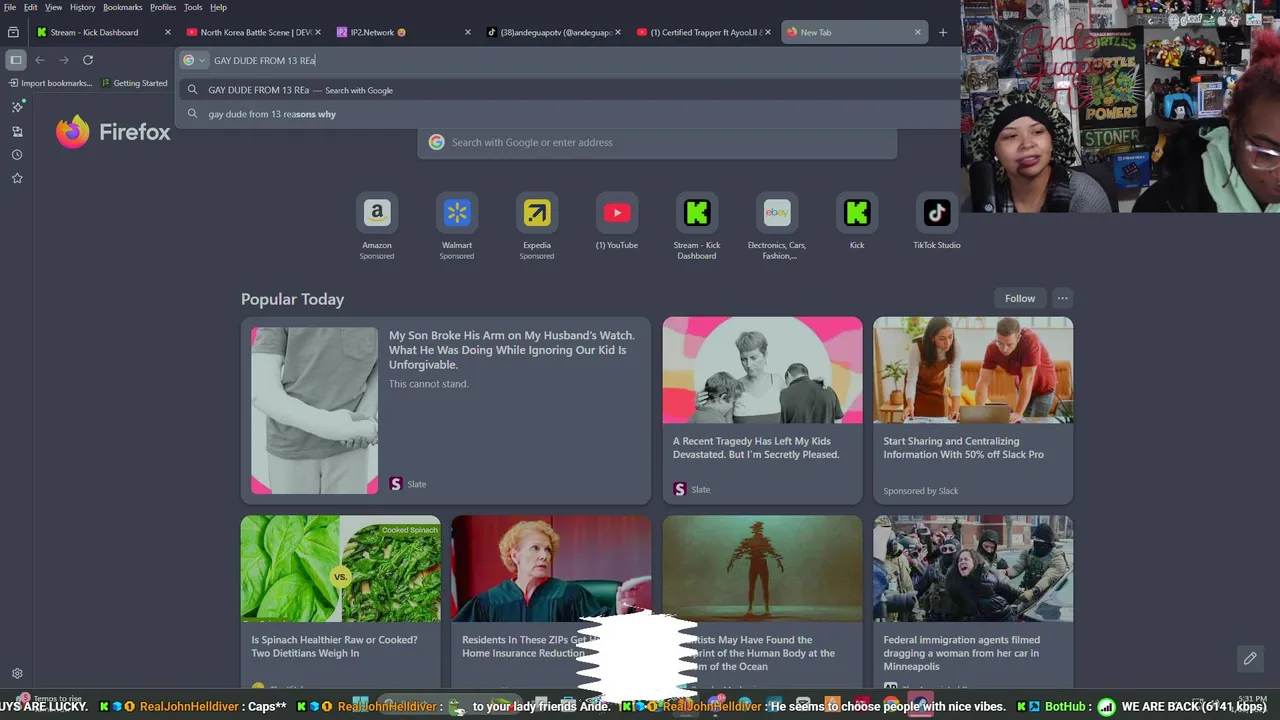Click the judge photo thumbnail
Image resolution: width=1280 pixels, height=720 pixels.
551,569
